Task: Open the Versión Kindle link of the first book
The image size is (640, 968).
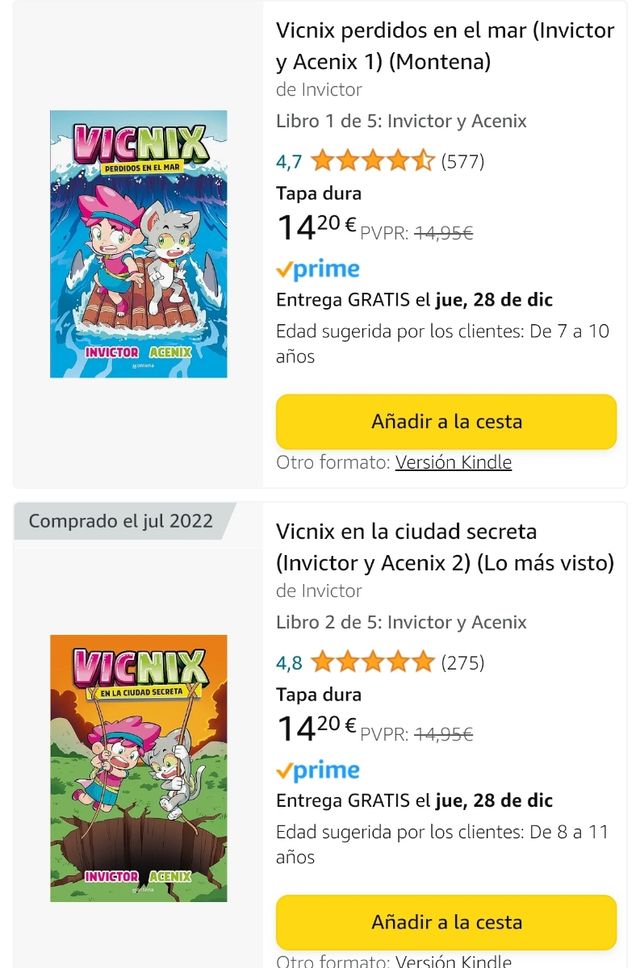Action: pyautogui.click(x=460, y=462)
